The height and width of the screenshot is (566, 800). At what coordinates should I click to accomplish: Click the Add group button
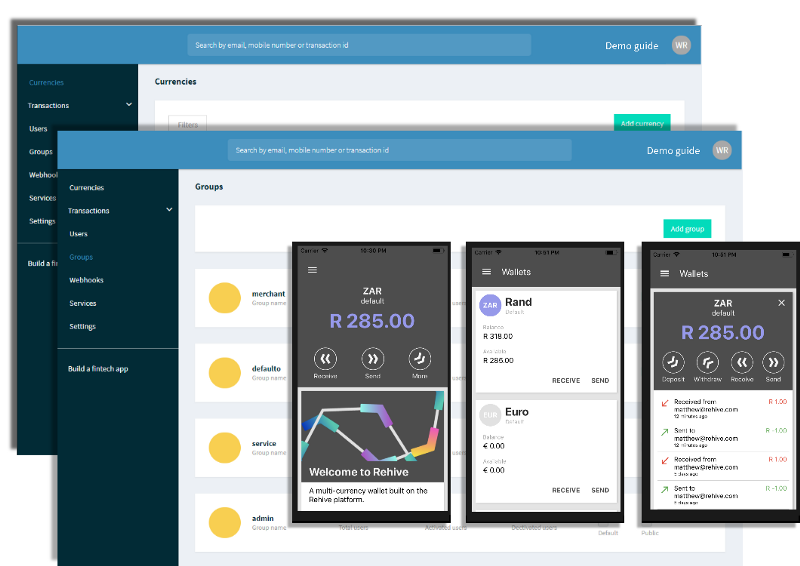[687, 229]
